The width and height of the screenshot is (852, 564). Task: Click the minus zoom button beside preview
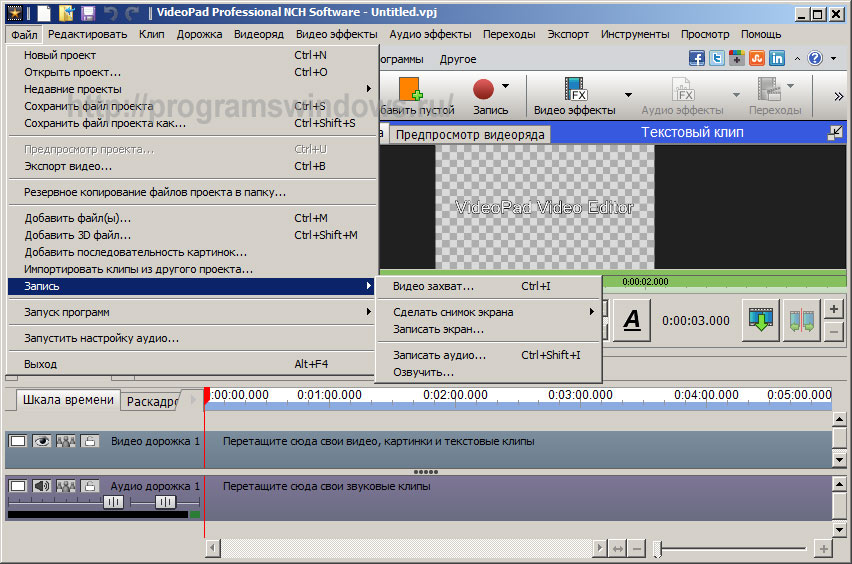[x=834, y=331]
